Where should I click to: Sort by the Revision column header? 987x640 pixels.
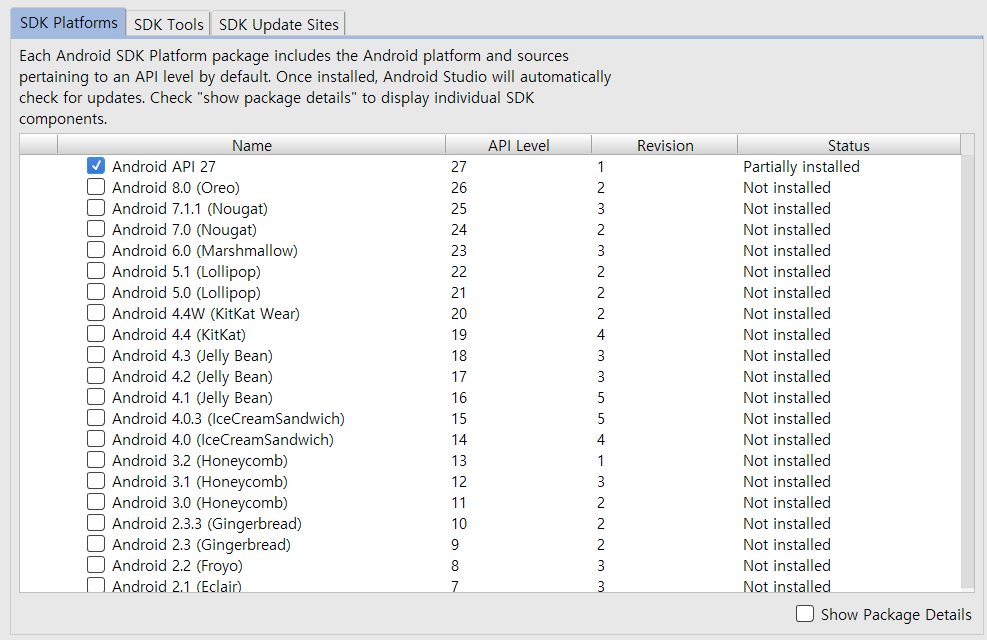665,145
